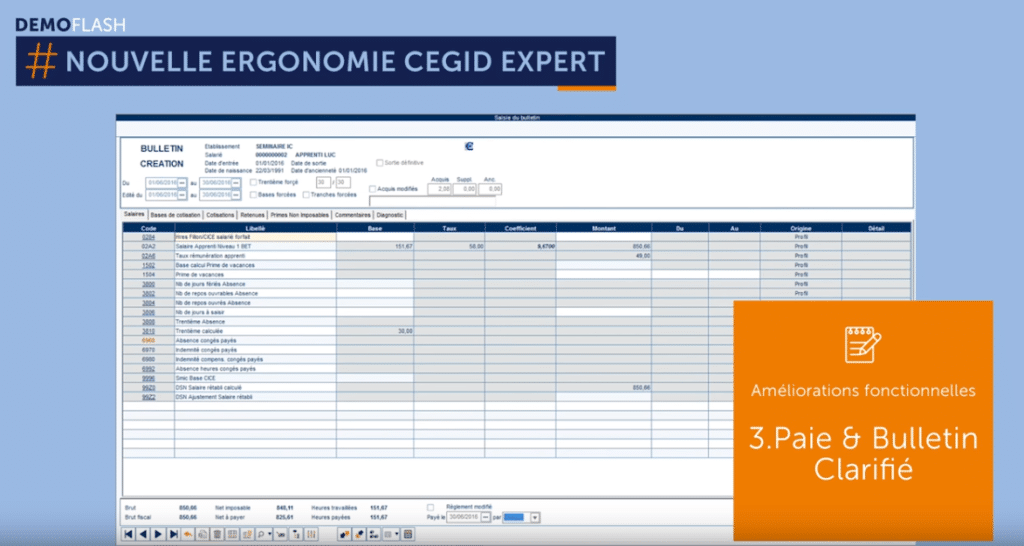This screenshot has width=1024, height=546.
Task: Select 'Salaire Apprenti Niveau 1 BET' row label
Action: 213,247
